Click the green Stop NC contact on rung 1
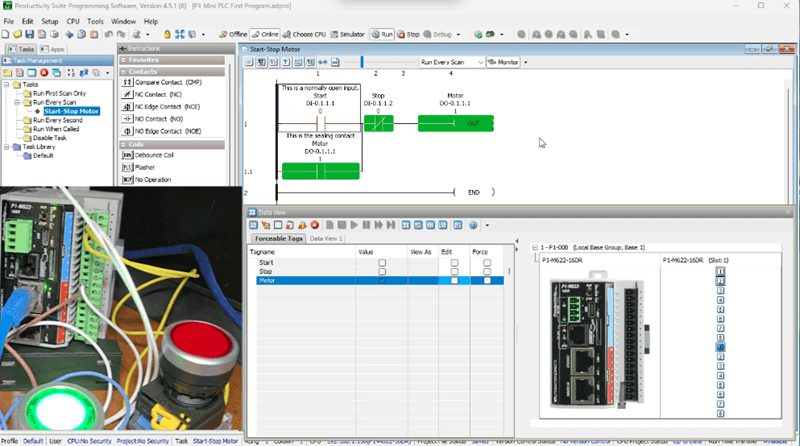This screenshot has width=800, height=446. [379, 123]
